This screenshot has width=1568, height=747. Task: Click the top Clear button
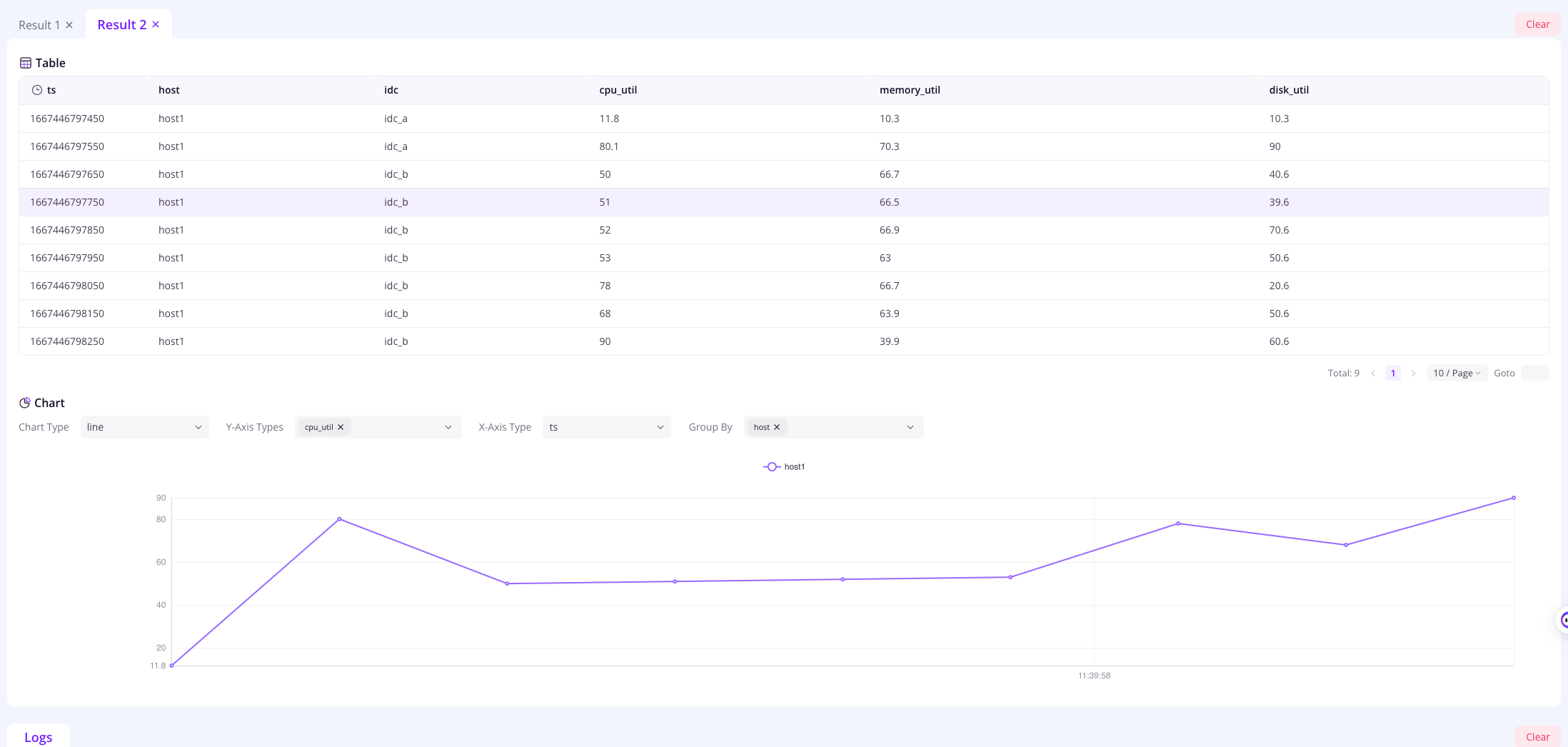click(x=1537, y=24)
